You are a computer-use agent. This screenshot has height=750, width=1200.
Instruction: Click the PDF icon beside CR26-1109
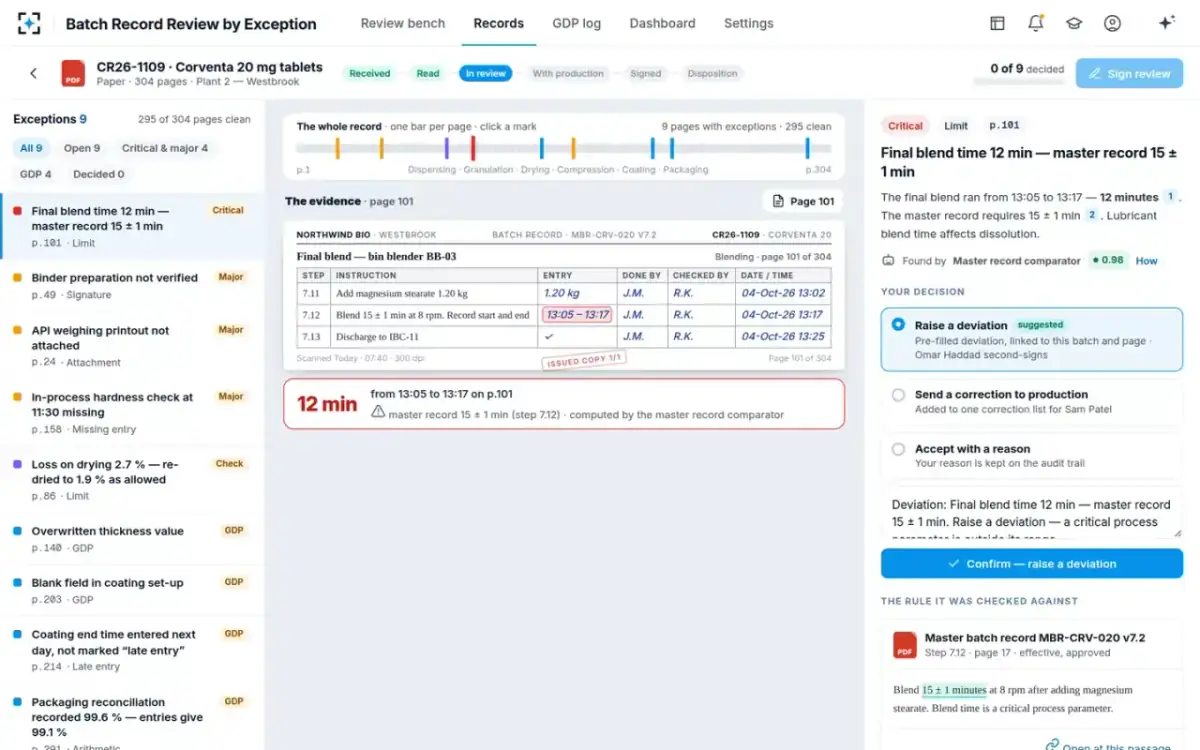(x=73, y=74)
